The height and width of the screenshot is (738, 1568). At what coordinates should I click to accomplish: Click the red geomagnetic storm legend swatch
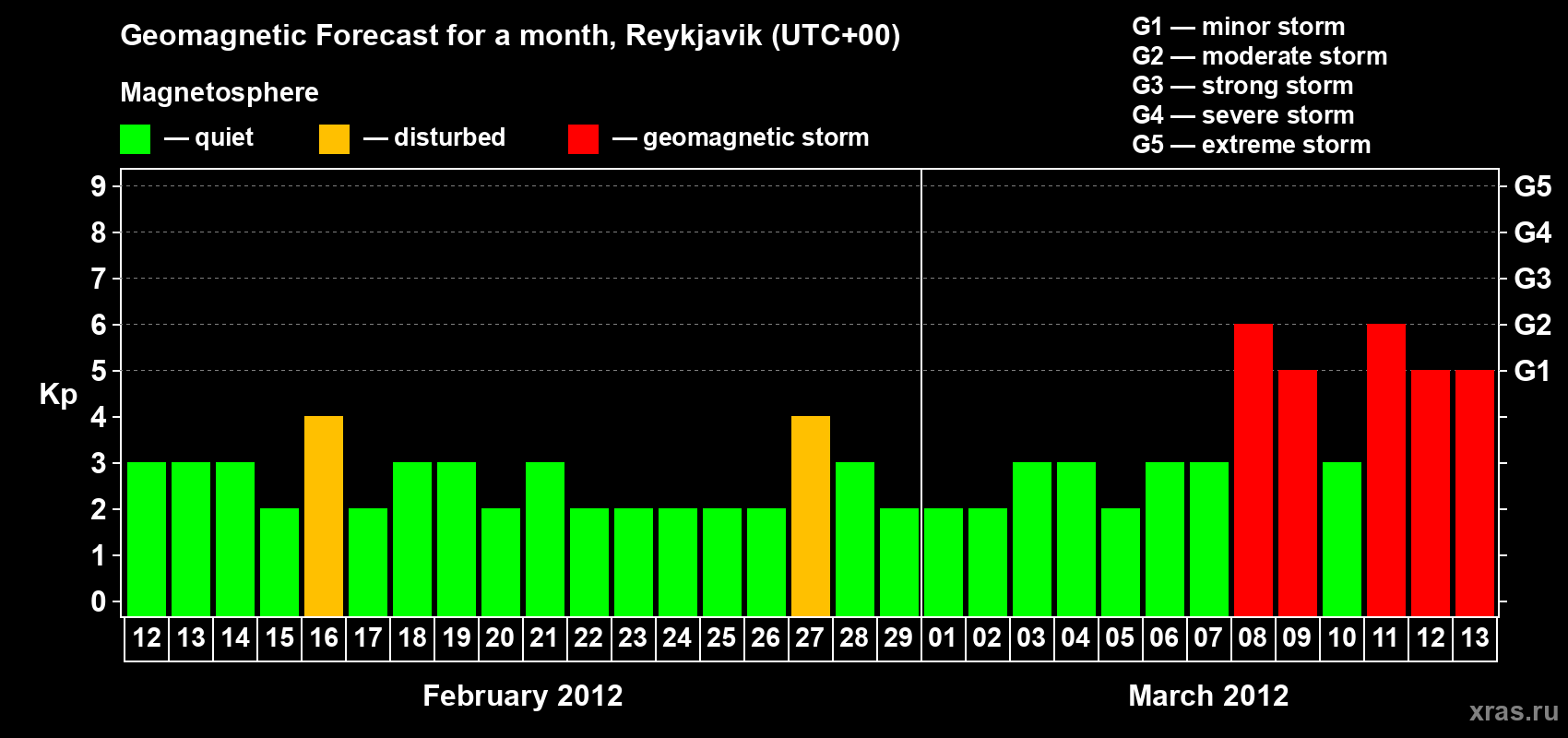(583, 139)
